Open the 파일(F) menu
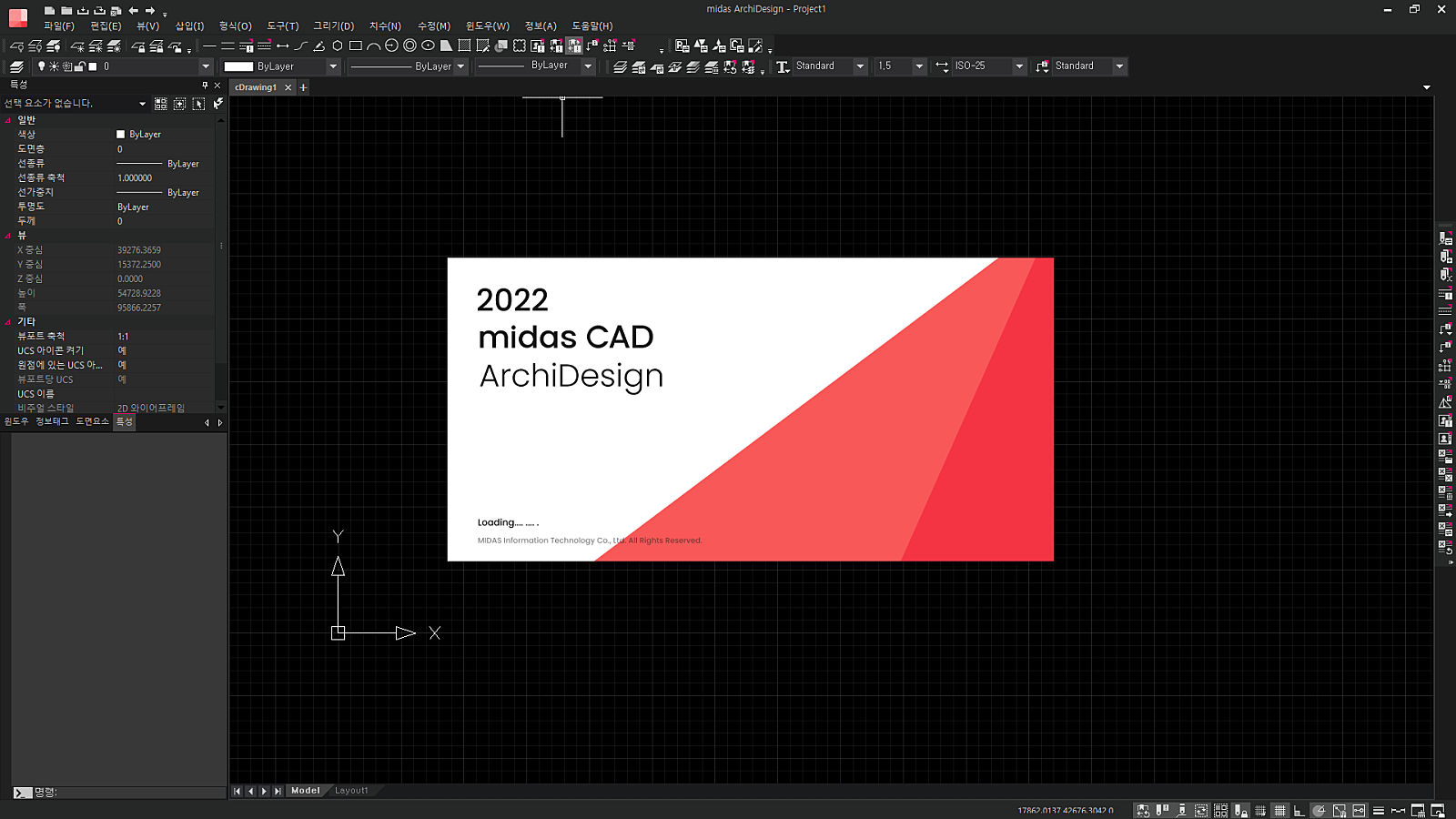The width and height of the screenshot is (1456, 819). click(59, 26)
